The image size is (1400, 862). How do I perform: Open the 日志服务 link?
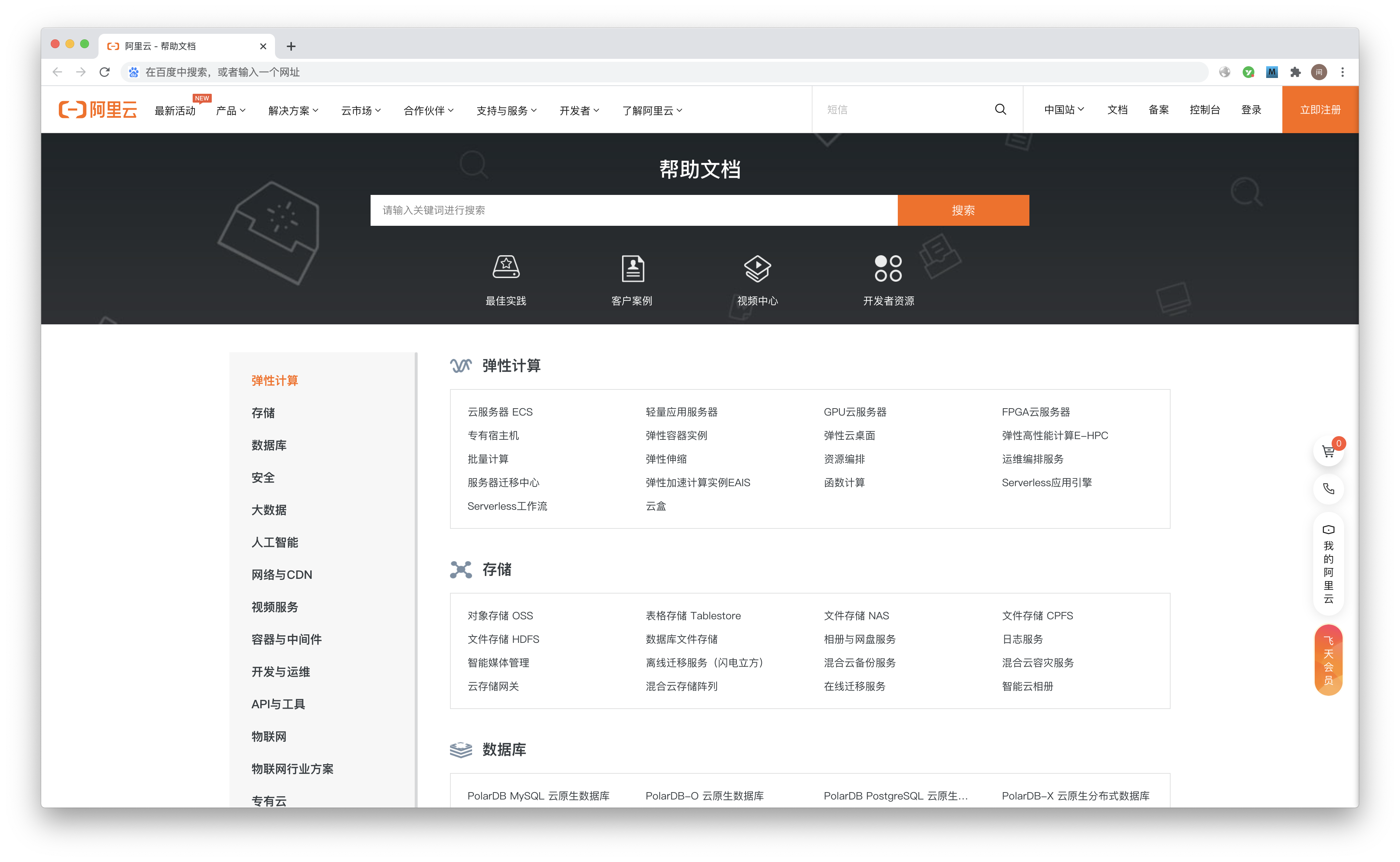click(x=1022, y=639)
